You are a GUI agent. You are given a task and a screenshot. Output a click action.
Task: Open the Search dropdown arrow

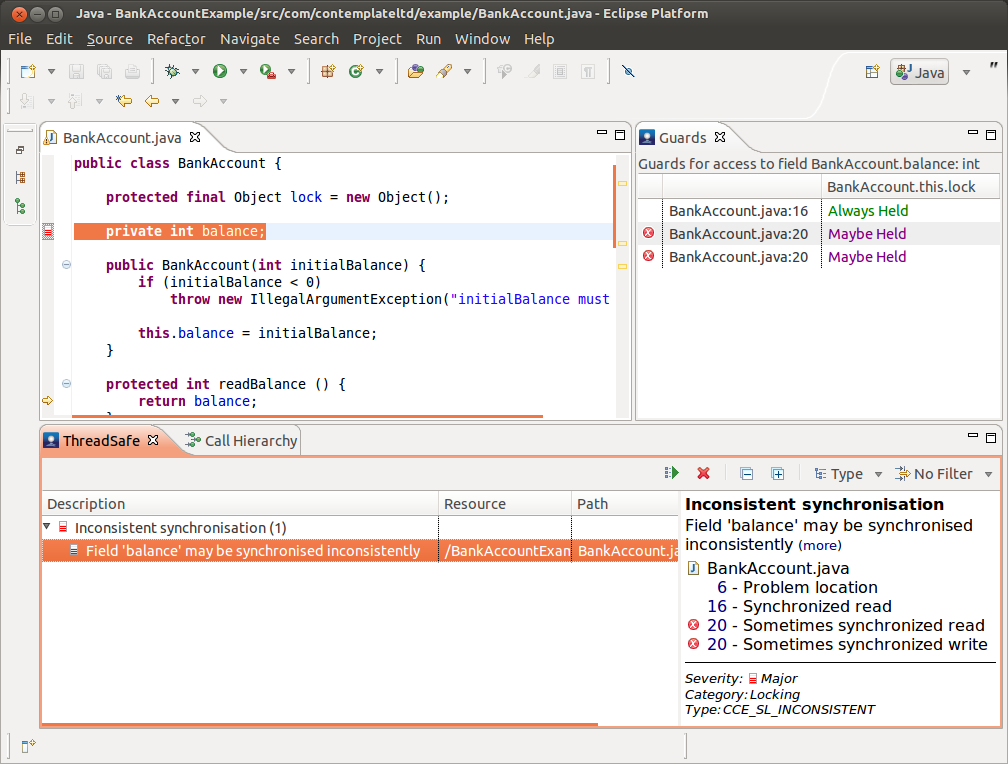tap(467, 71)
